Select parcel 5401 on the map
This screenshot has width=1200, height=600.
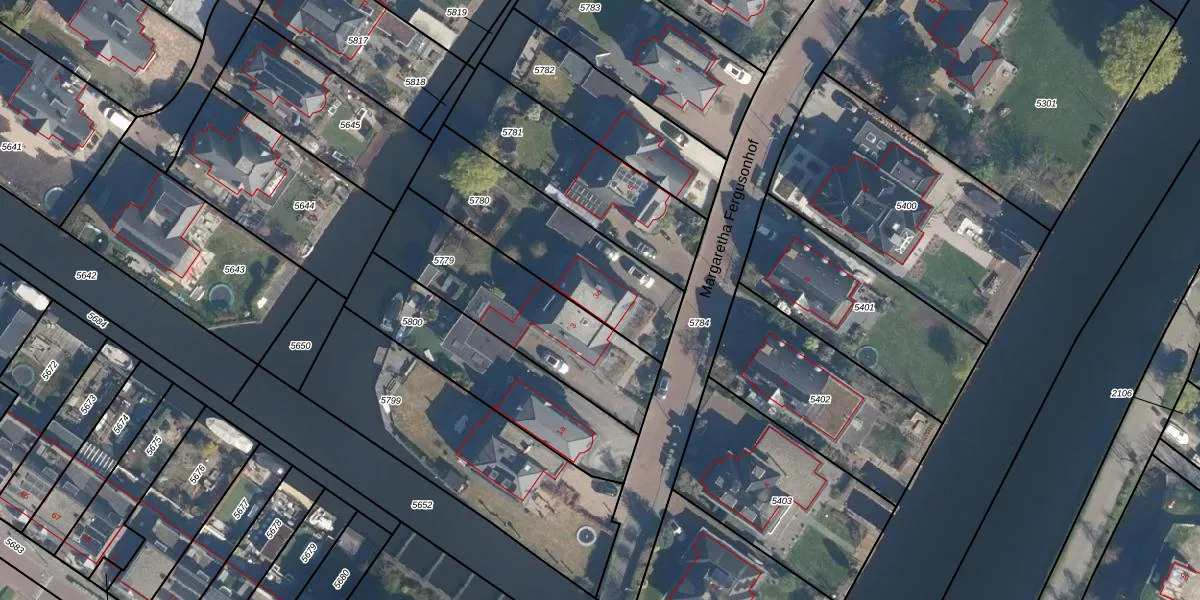865,307
